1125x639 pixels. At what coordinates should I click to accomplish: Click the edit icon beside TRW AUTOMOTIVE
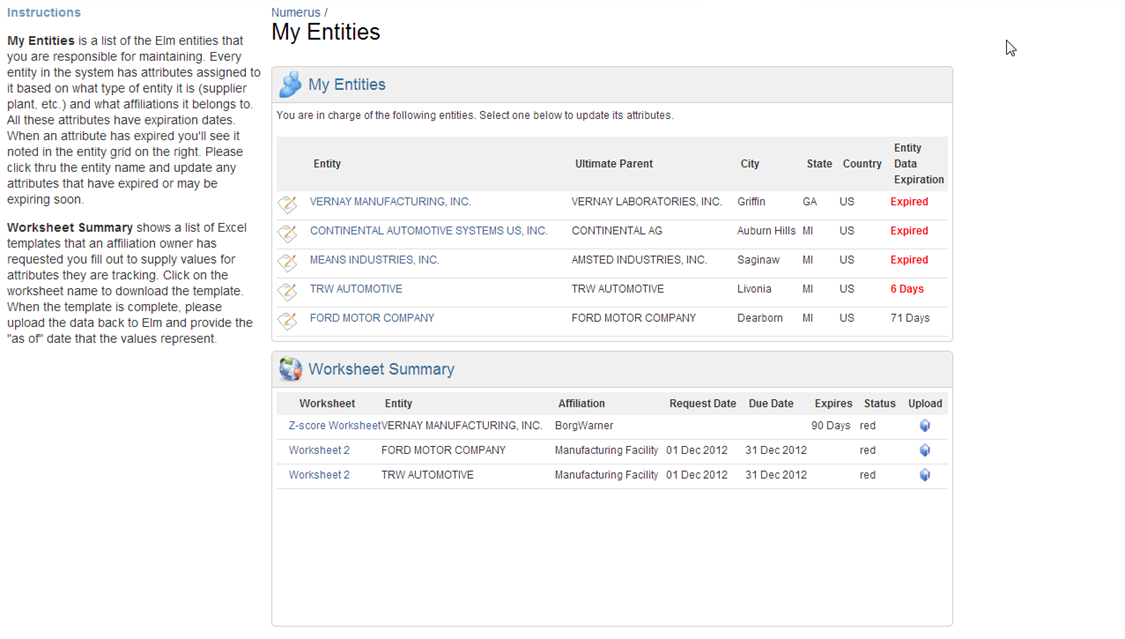coord(288,289)
